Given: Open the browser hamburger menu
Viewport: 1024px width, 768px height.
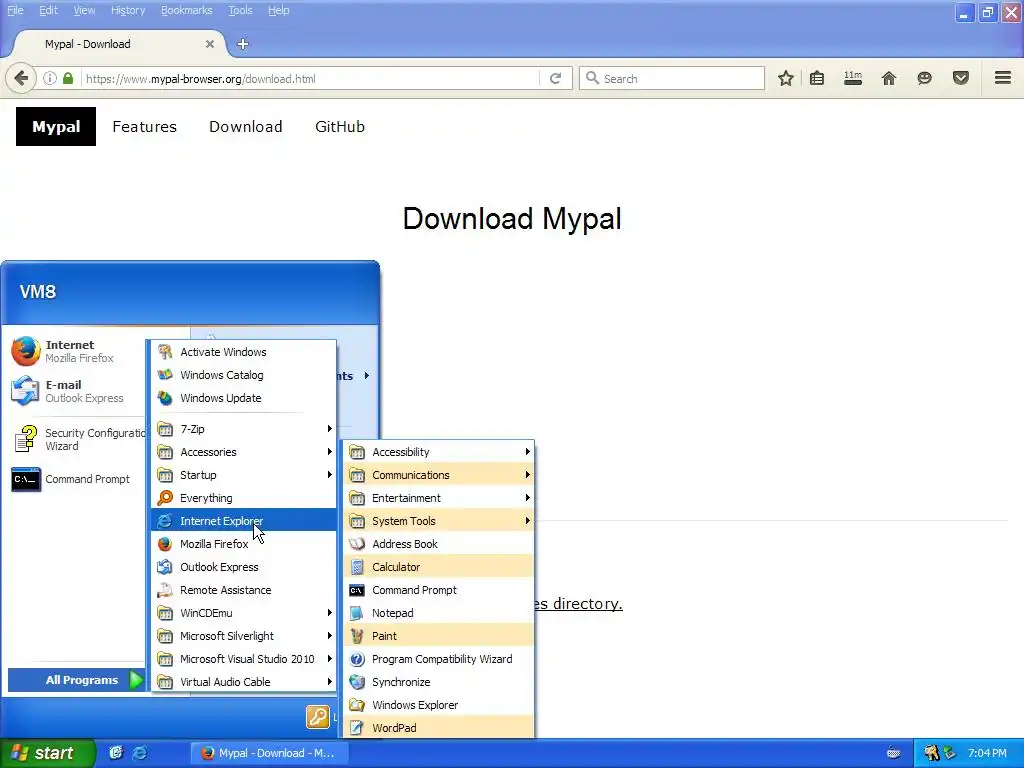Looking at the screenshot, I should tap(1003, 78).
